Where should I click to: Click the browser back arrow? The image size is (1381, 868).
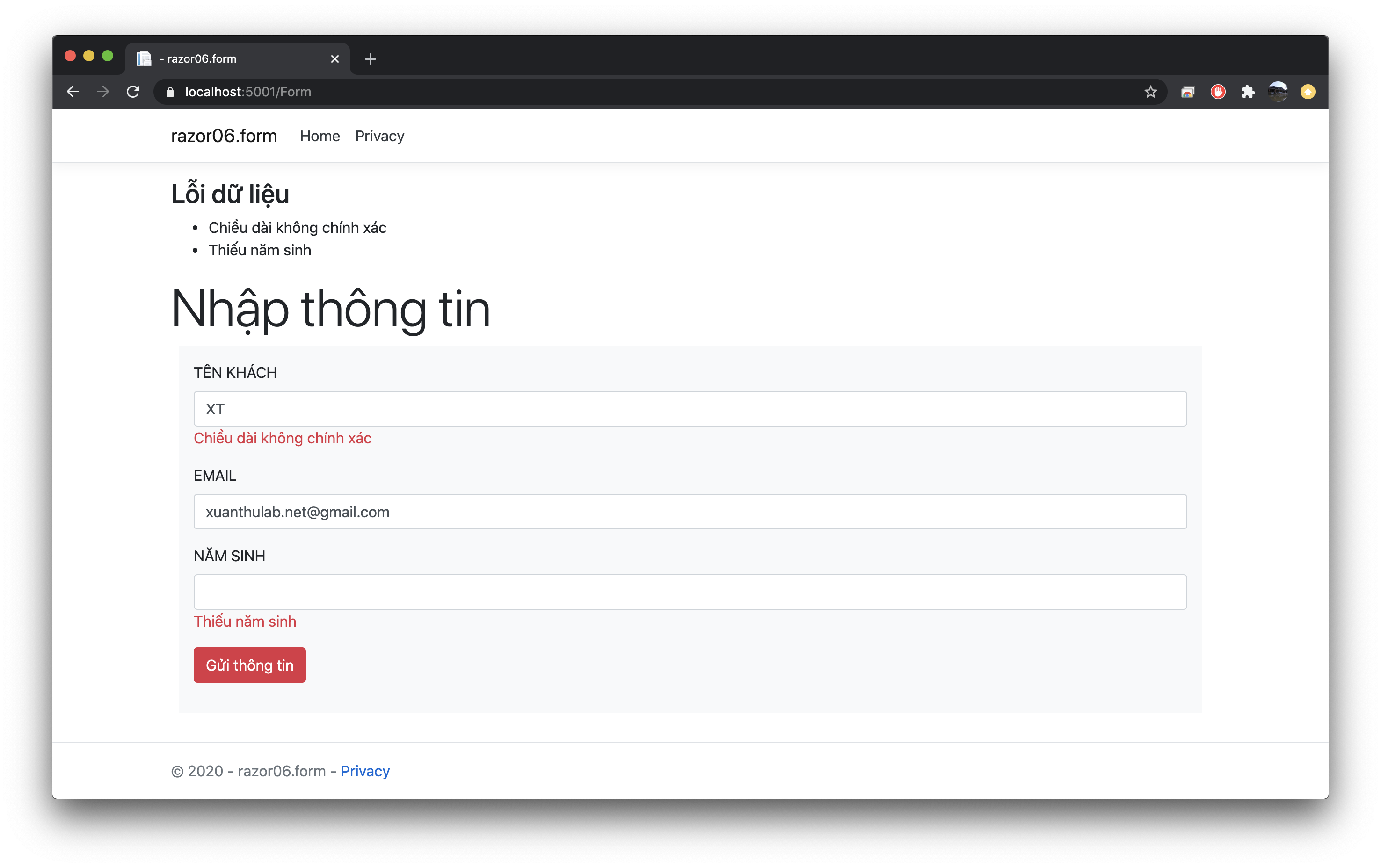click(x=73, y=92)
